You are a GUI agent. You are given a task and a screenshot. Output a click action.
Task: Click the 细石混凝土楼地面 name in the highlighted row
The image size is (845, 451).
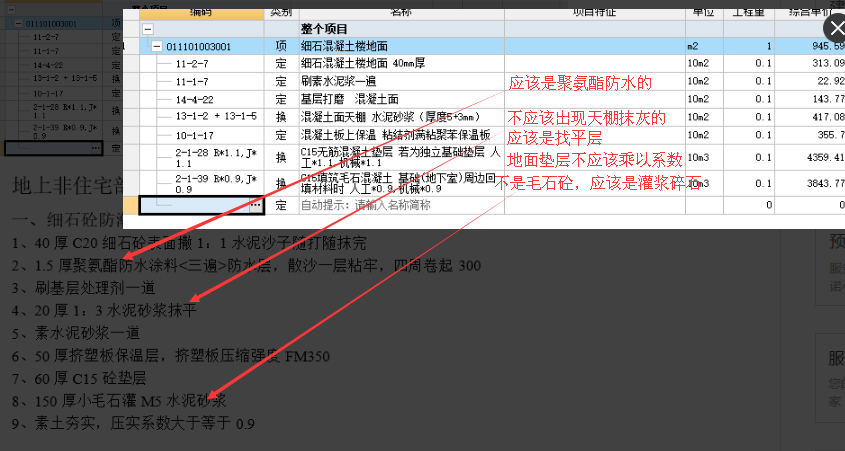pos(401,47)
